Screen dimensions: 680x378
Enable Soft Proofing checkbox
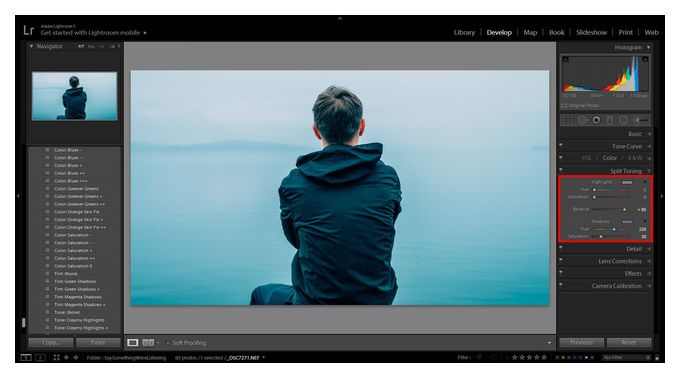pyautogui.click(x=168, y=343)
